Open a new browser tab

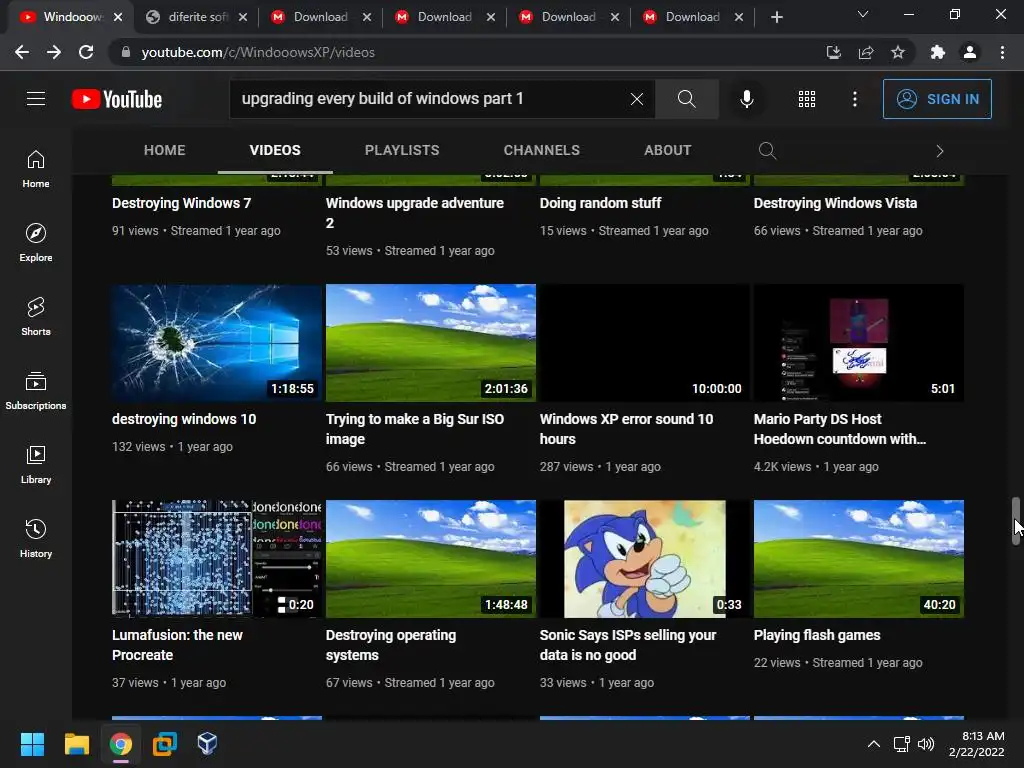[776, 17]
